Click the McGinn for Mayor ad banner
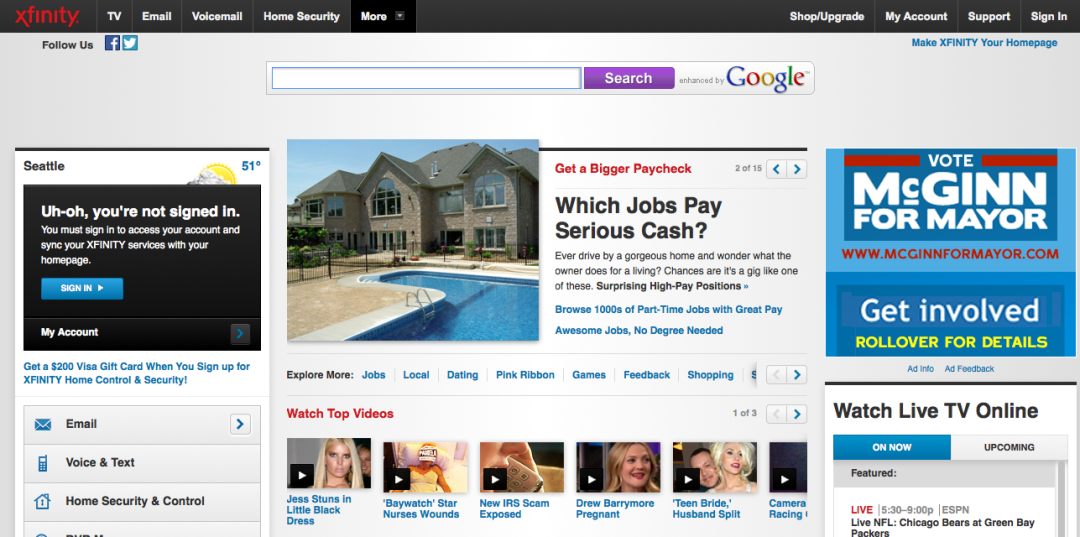Viewport: 1080px width, 537px height. coord(951,253)
